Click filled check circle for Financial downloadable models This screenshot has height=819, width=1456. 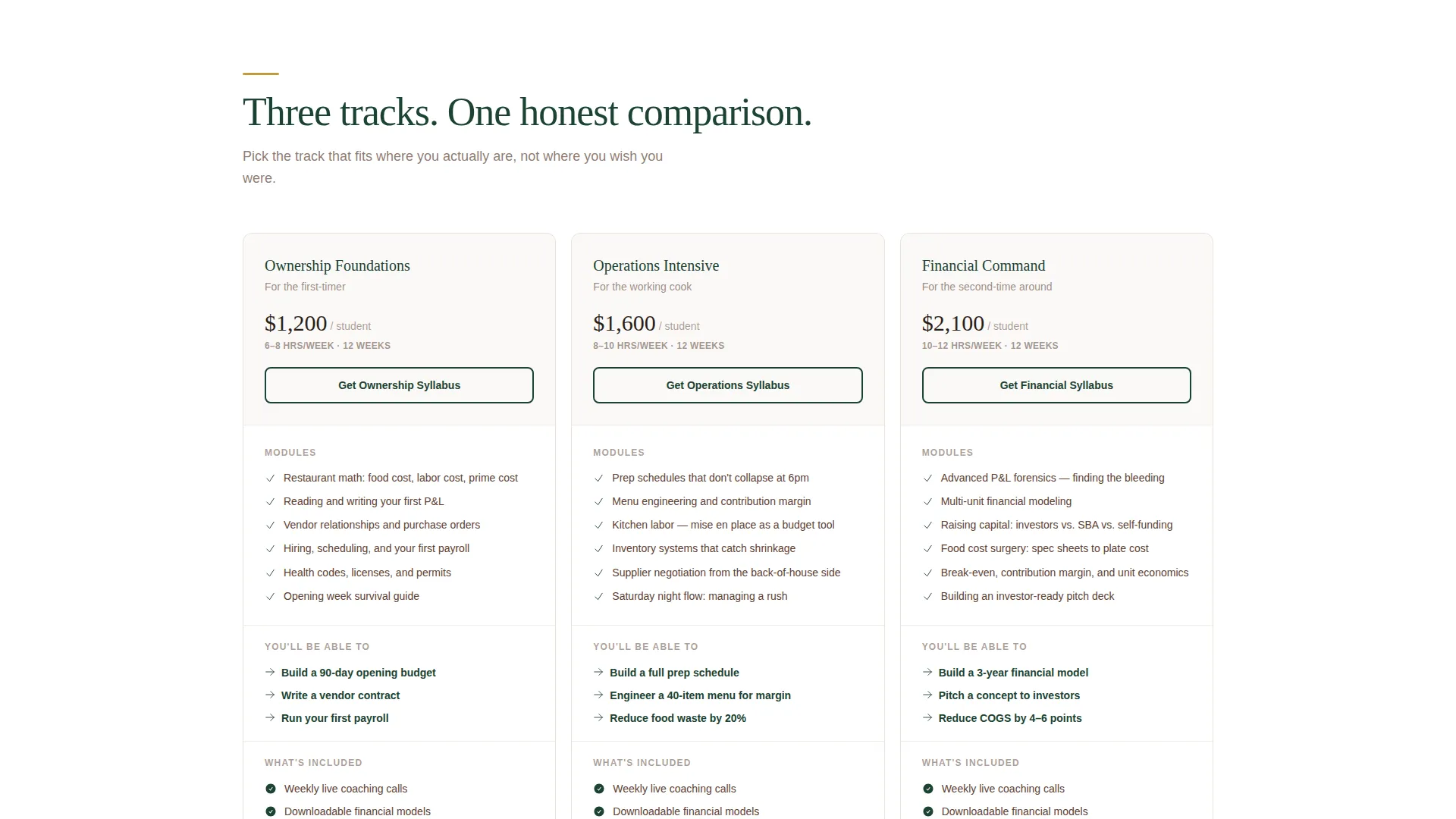coord(928,811)
